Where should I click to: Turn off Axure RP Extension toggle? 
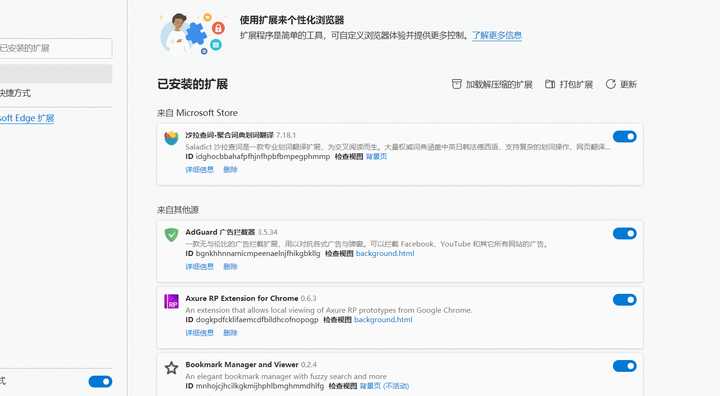pos(624,300)
